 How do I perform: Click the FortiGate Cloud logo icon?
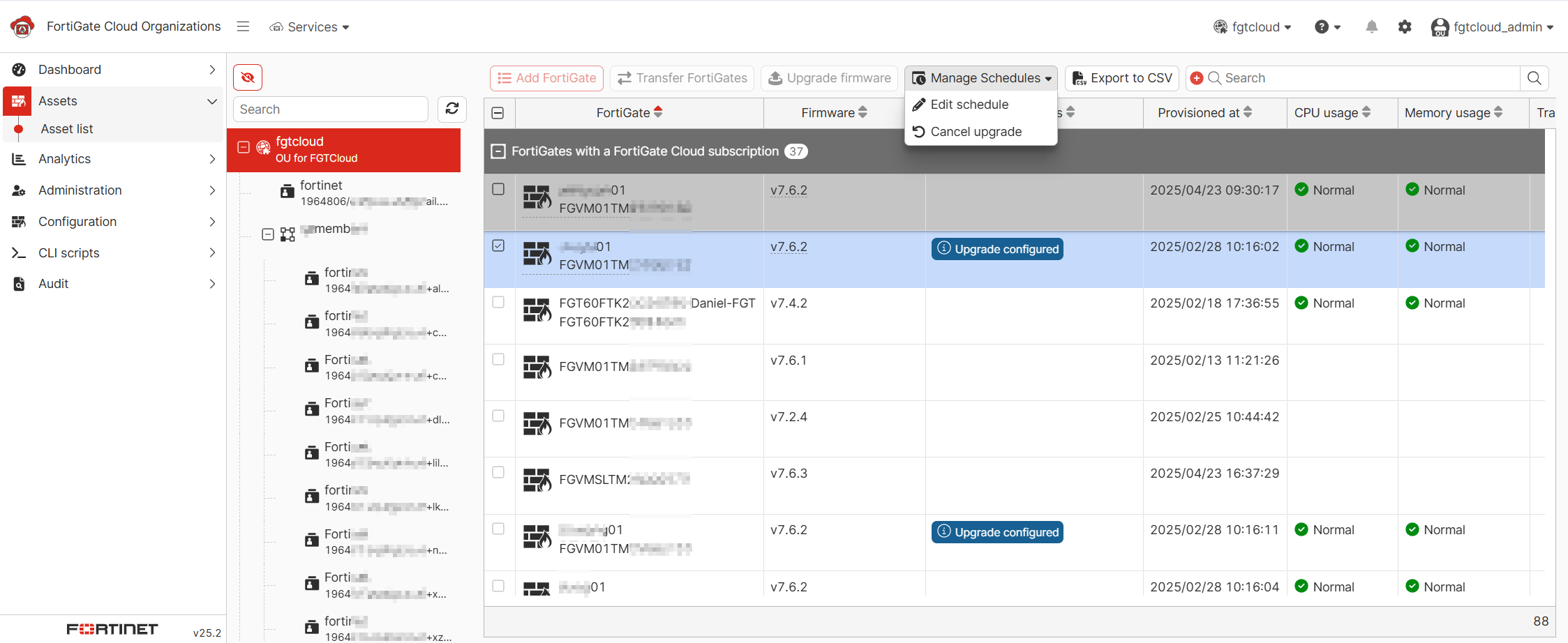(22, 27)
